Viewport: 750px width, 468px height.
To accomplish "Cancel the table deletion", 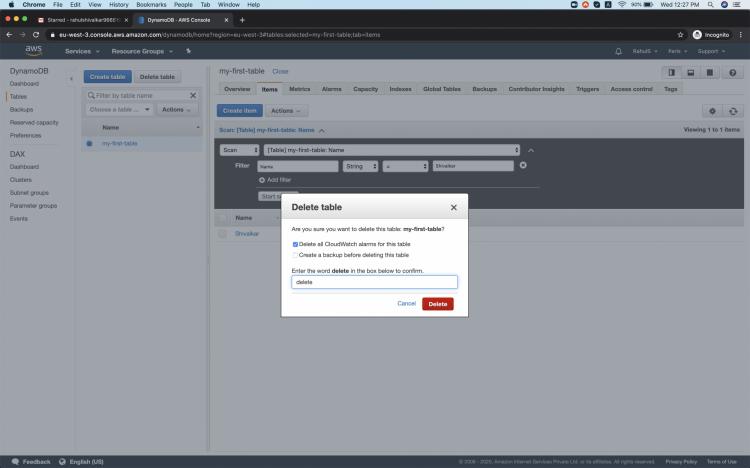I will (406, 303).
